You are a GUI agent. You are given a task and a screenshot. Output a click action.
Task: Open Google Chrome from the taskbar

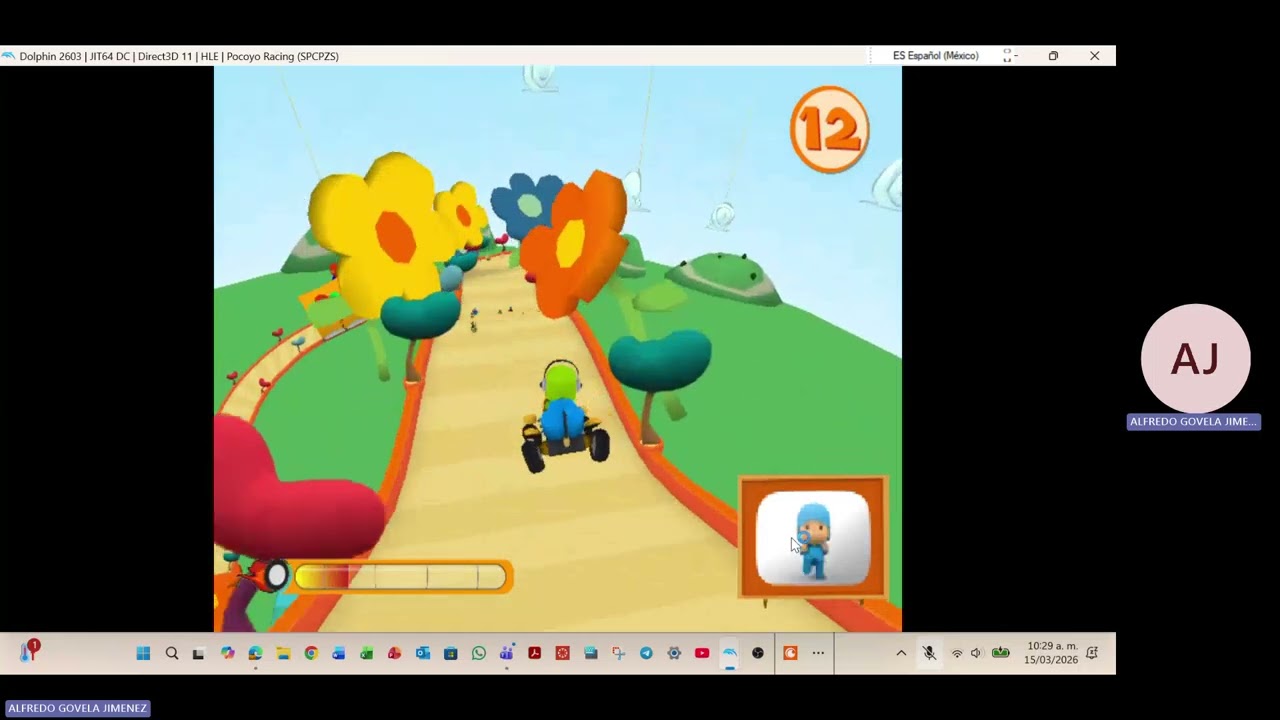click(311, 653)
